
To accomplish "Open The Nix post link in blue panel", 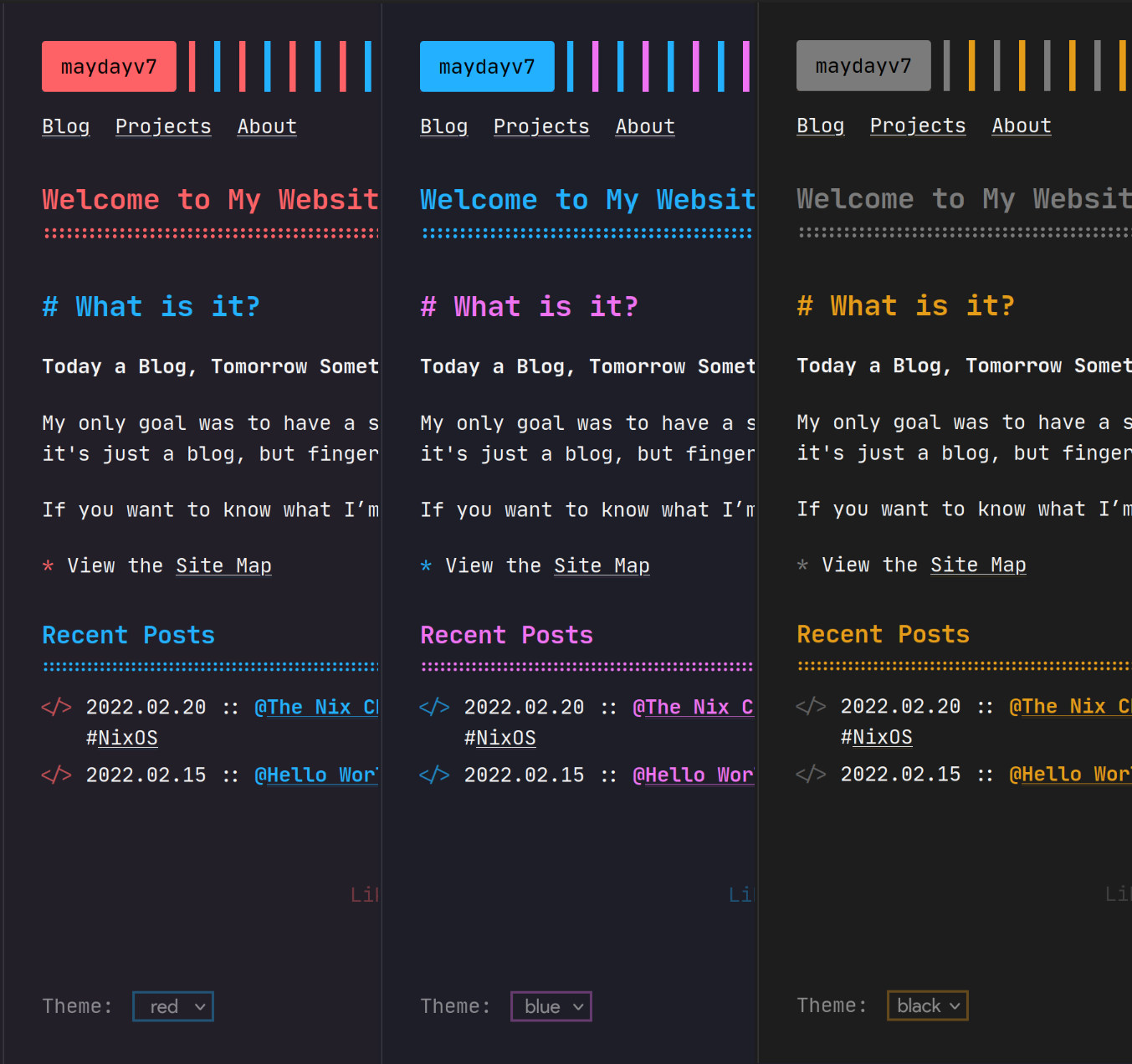I will pos(694,708).
